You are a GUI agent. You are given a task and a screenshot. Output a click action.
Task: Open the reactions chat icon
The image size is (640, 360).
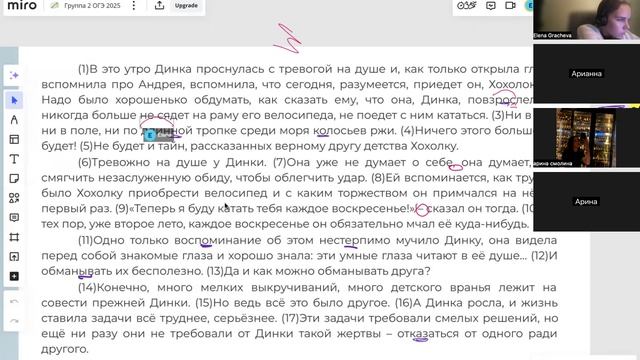491,5
